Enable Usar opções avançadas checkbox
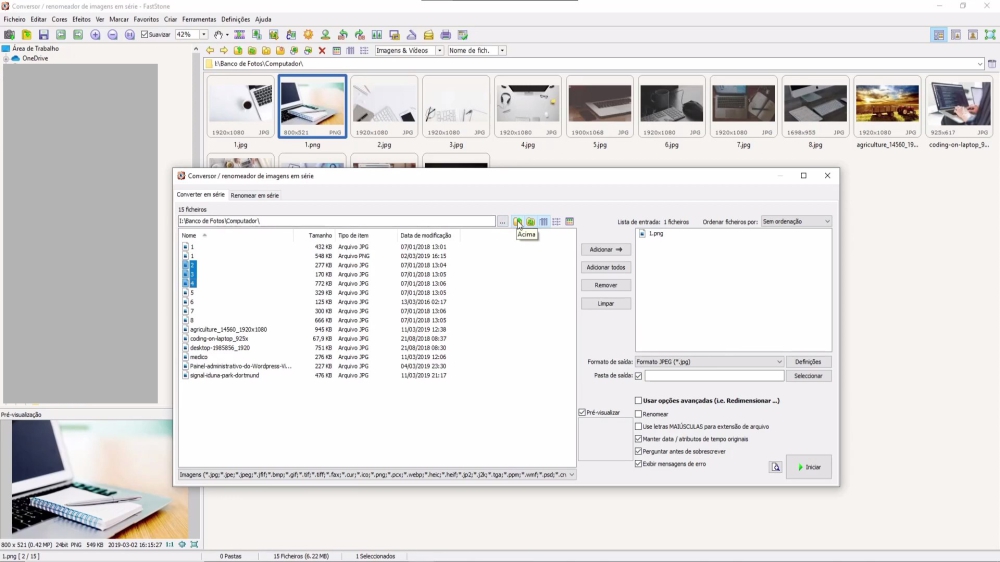Viewport: 1000px width, 562px height. tap(638, 401)
